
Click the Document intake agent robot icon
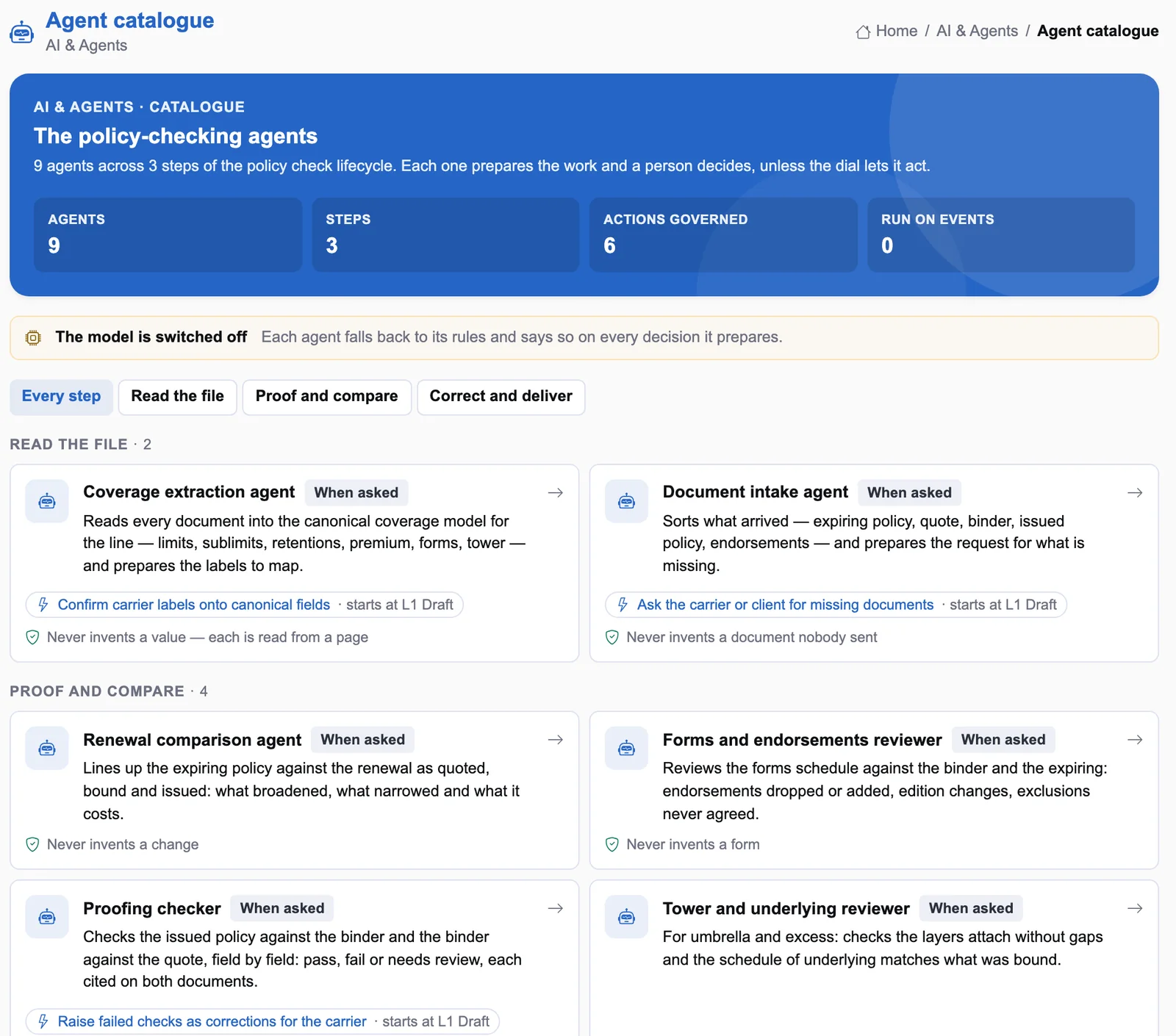point(626,502)
